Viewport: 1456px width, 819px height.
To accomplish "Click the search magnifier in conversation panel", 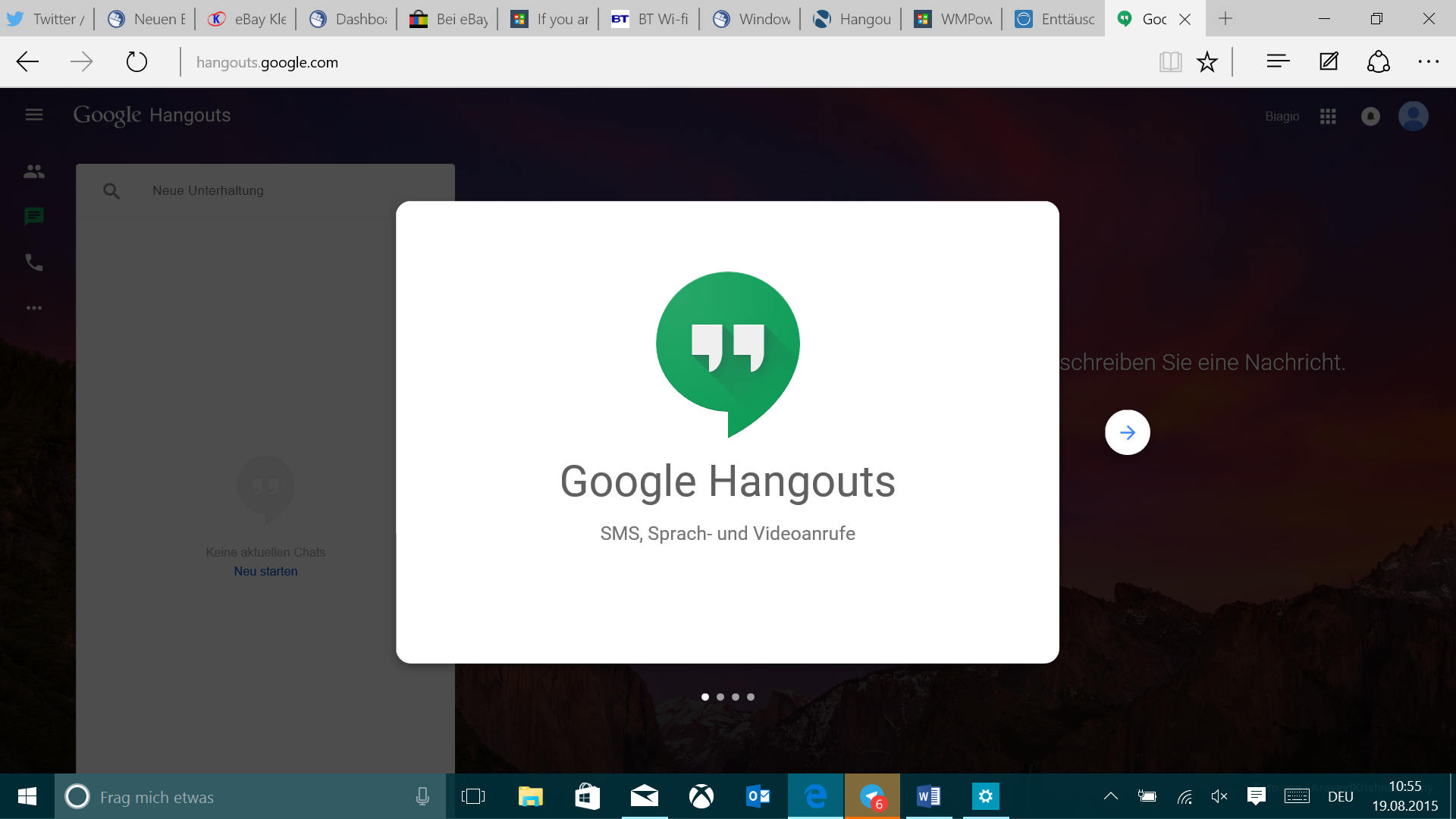I will [111, 191].
